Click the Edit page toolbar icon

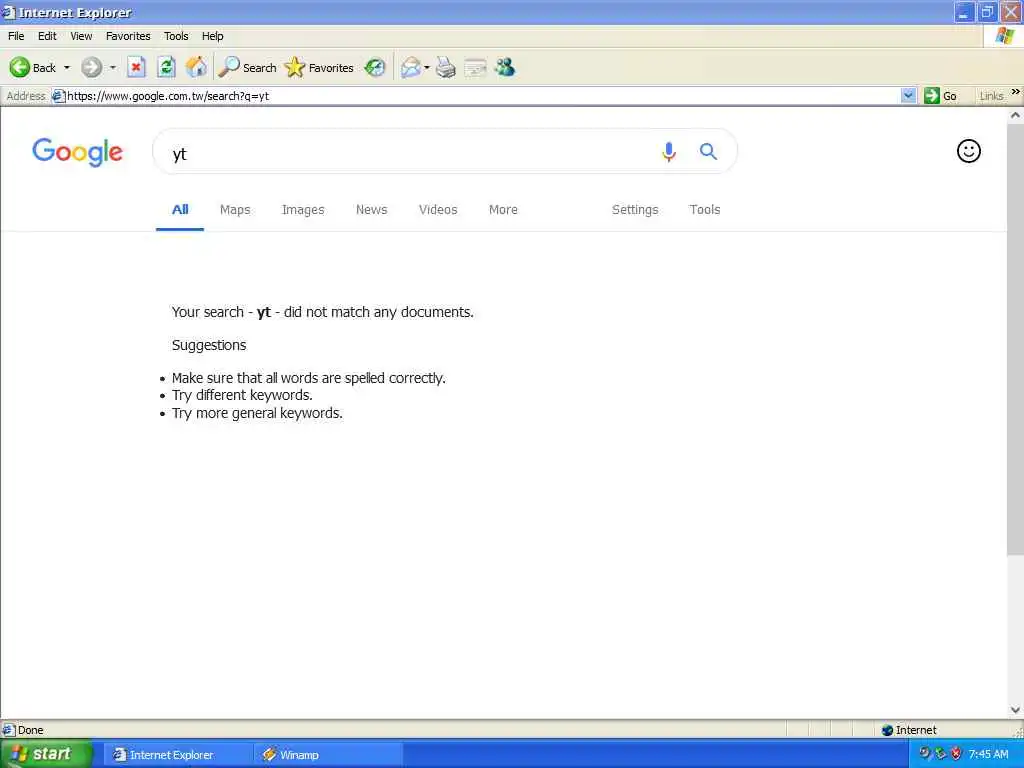[x=475, y=67]
